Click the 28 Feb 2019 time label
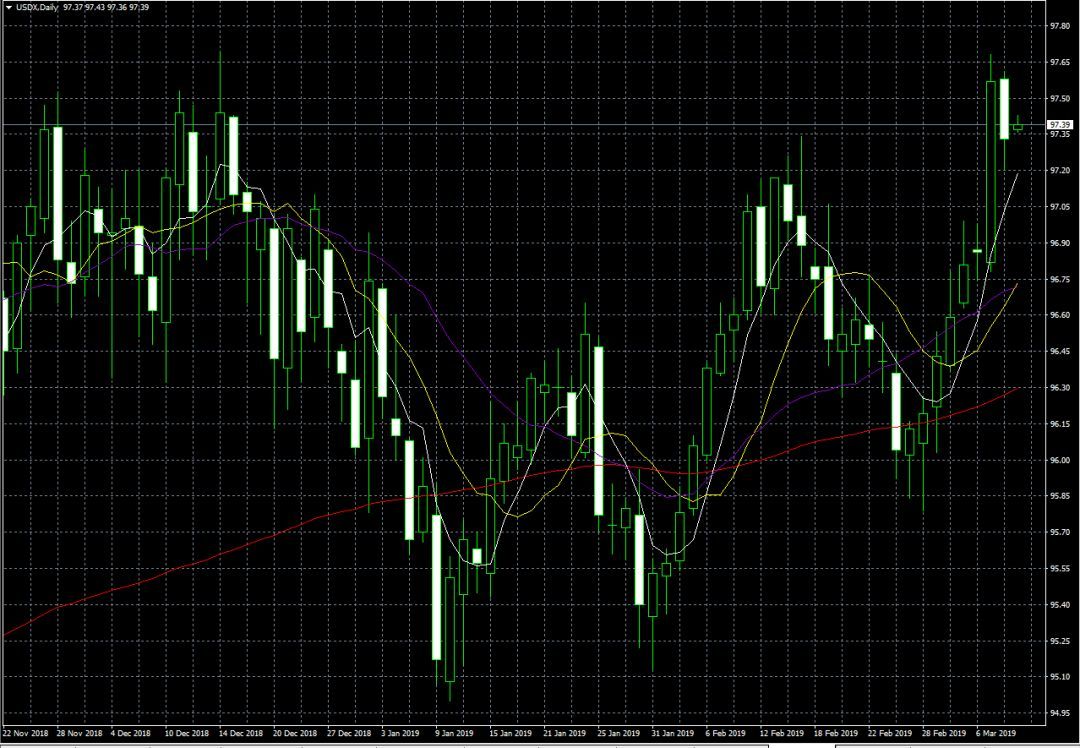 942,732
